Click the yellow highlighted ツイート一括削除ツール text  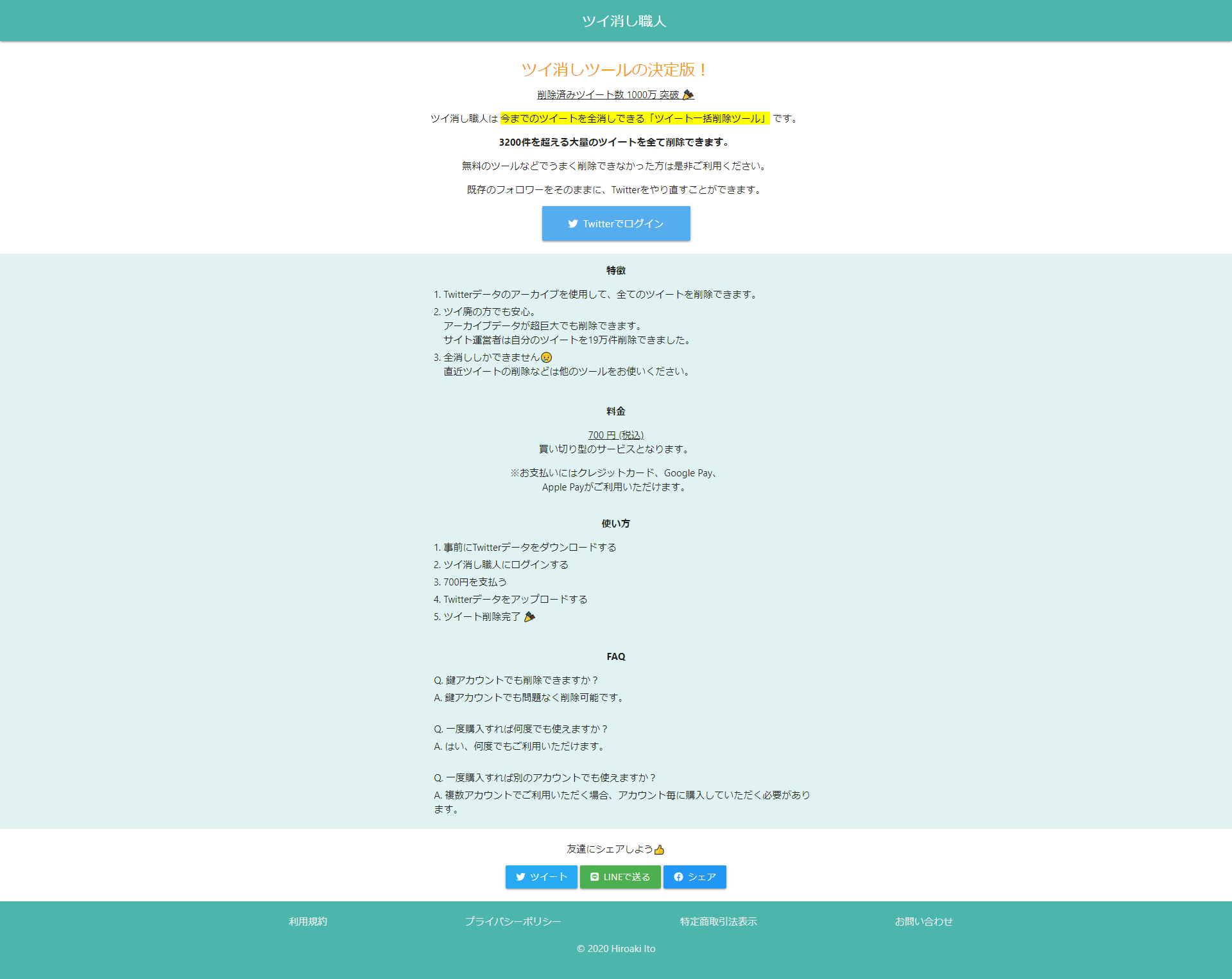tap(708, 119)
